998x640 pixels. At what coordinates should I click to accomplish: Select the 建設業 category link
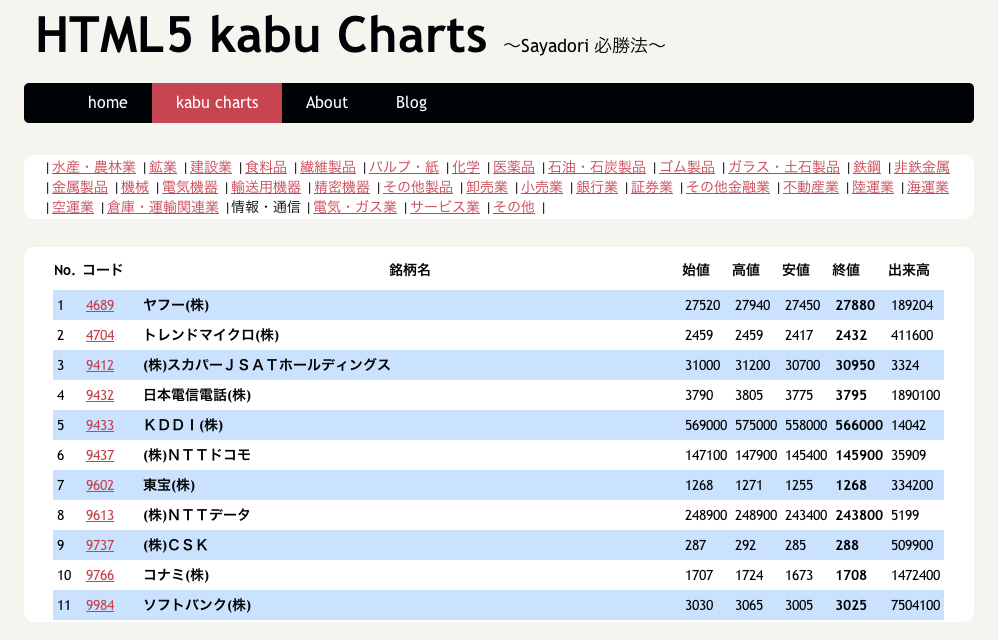[211, 167]
